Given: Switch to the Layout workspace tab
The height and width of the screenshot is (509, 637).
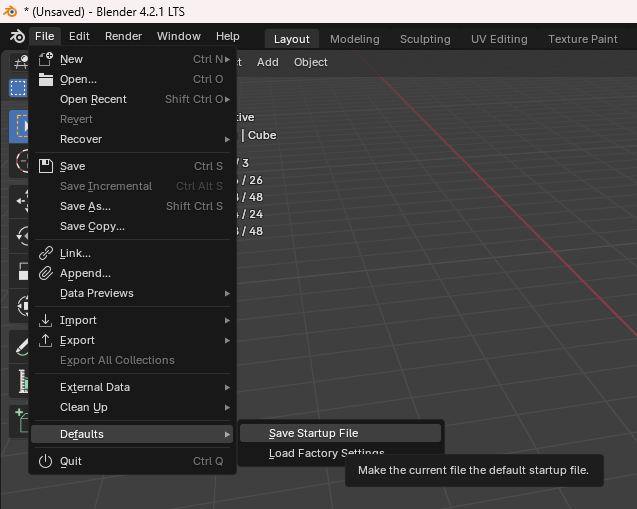Looking at the screenshot, I should click(292, 39).
